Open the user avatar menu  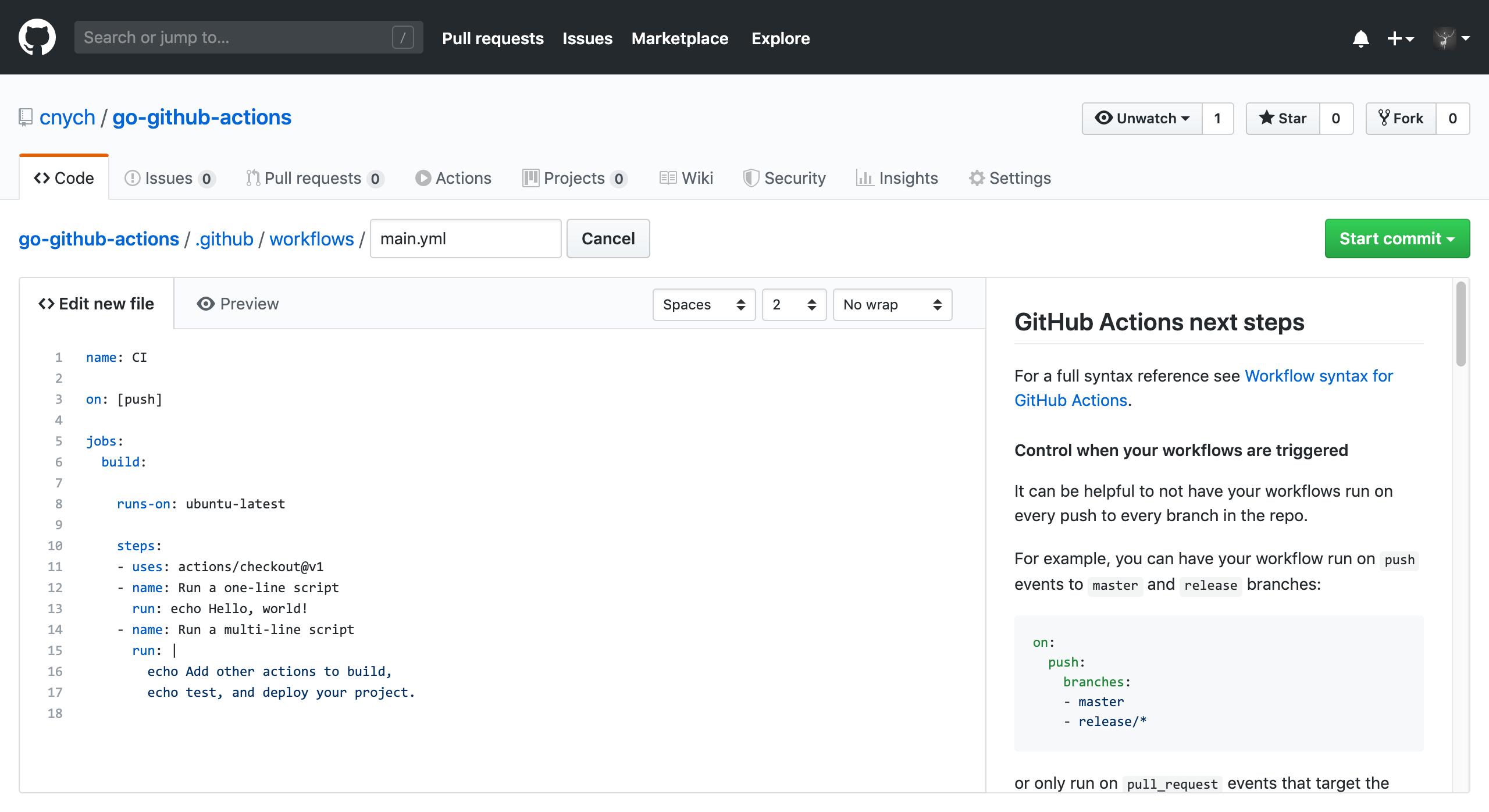point(1447,37)
